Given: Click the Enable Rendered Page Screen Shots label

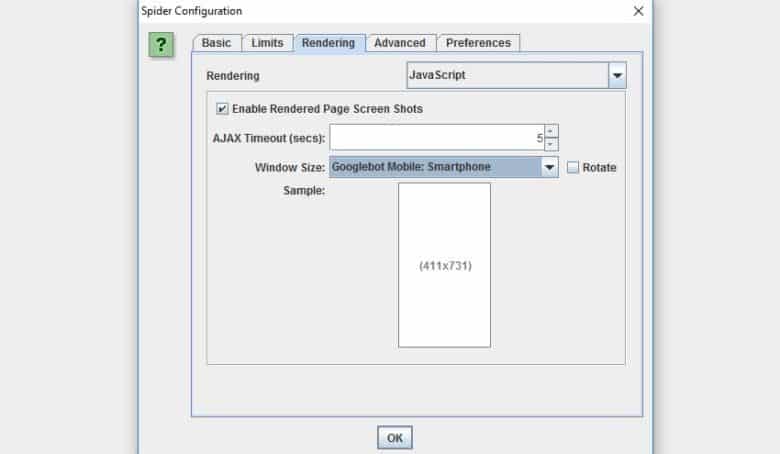Looking at the screenshot, I should click(x=327, y=109).
